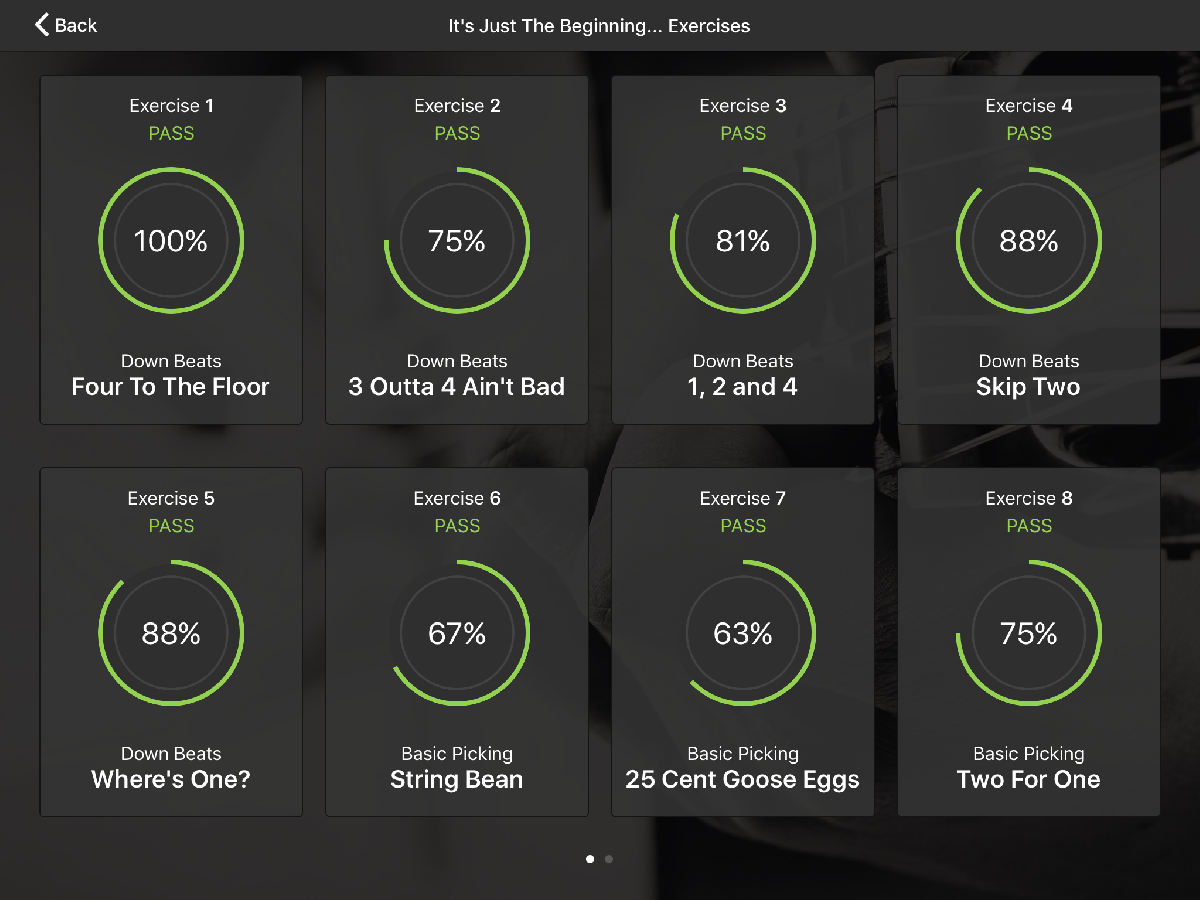
Task: Click the 67% score ring for String Bean
Action: point(457,633)
